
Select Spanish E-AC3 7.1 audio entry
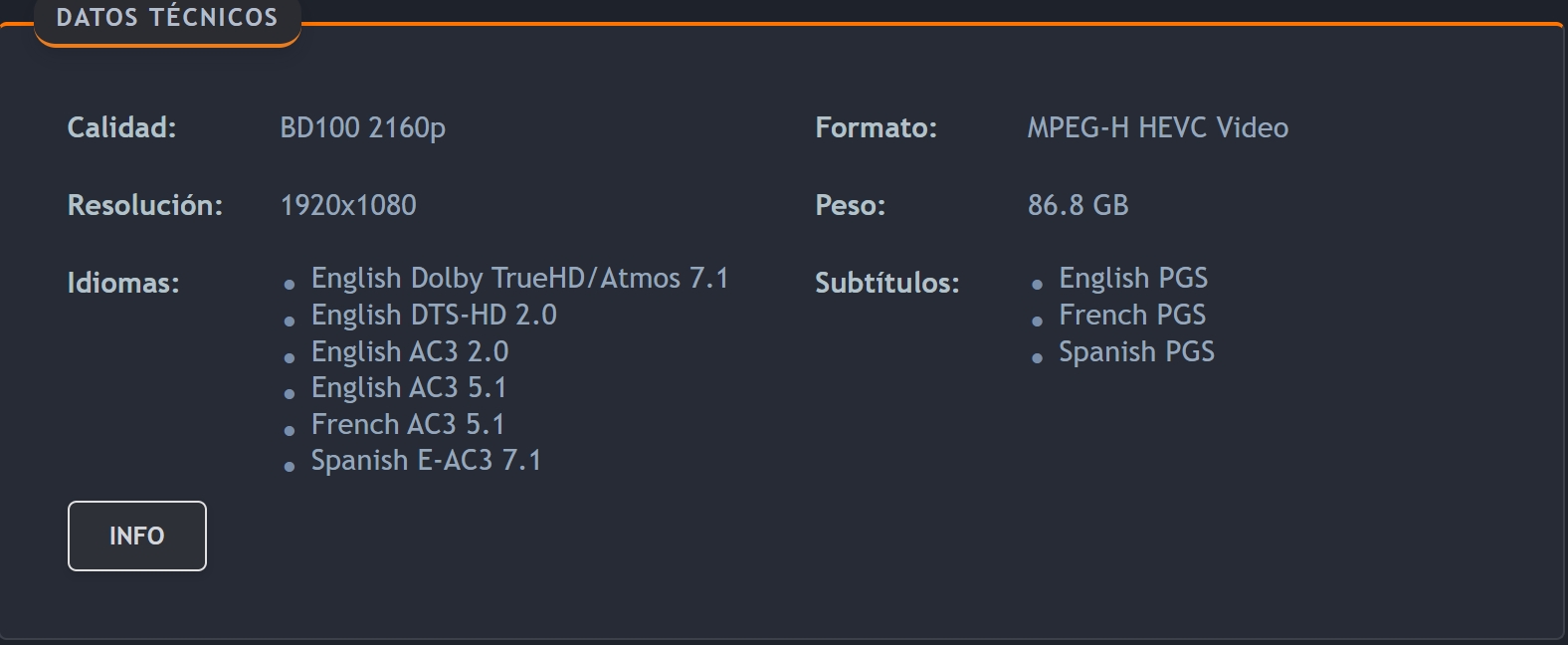(426, 460)
